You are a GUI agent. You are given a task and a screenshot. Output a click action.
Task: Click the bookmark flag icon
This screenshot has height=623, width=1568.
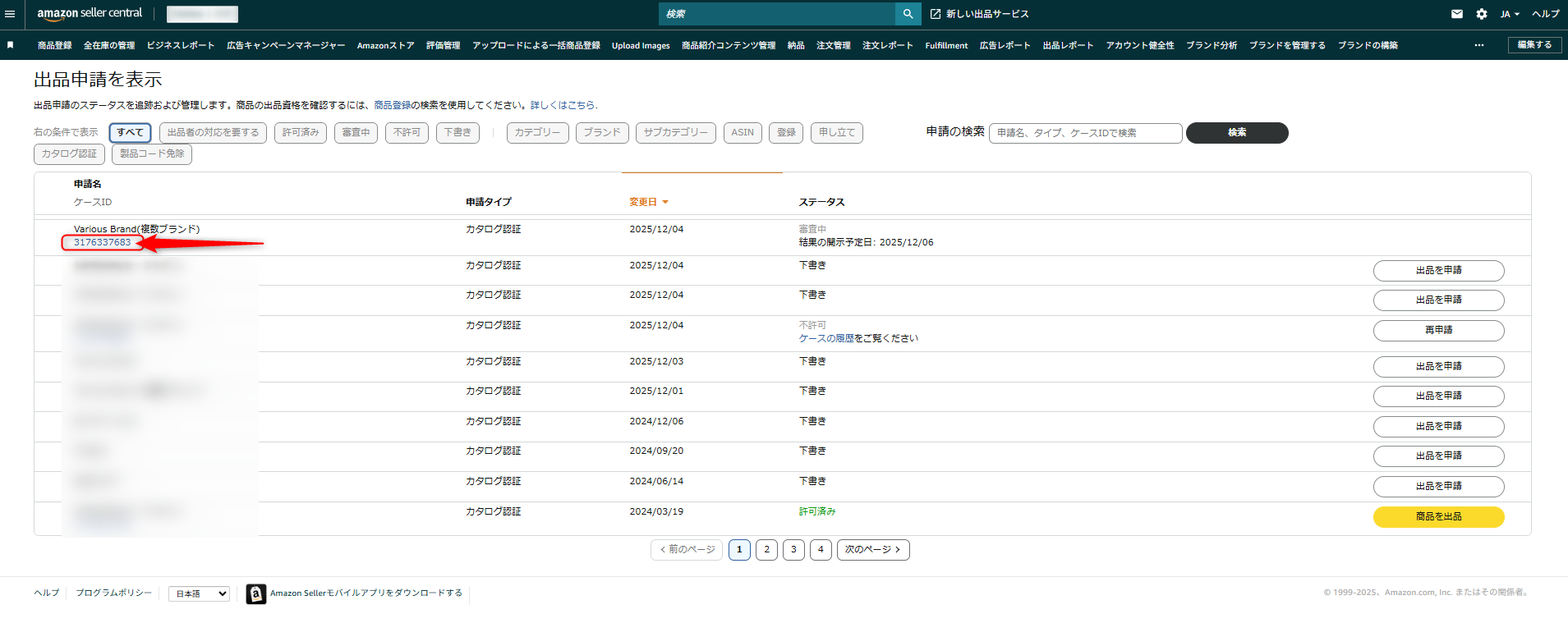(x=10, y=45)
